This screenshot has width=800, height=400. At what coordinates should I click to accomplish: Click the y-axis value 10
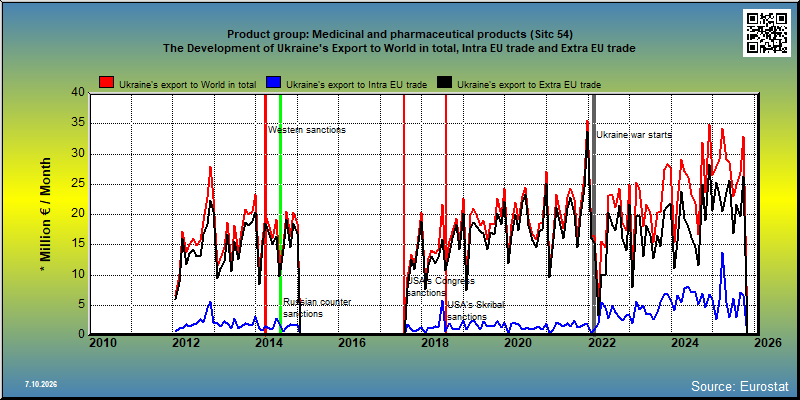tap(78, 275)
